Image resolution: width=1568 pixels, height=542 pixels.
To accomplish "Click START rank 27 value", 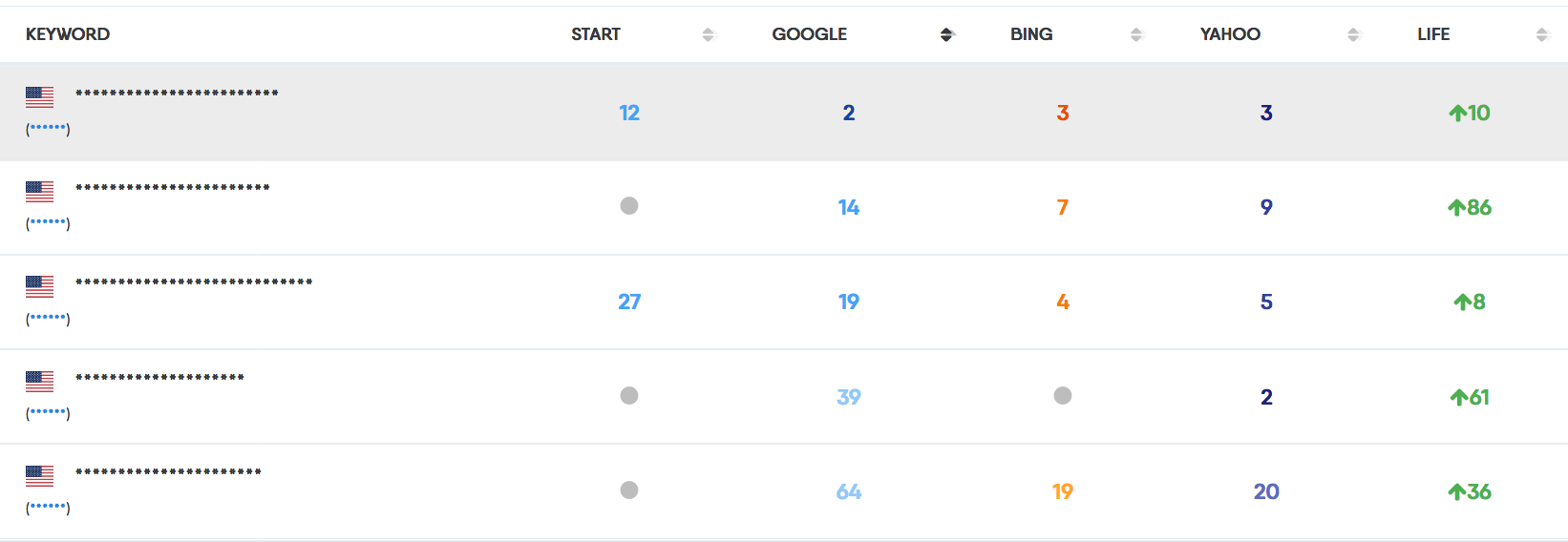I will tap(629, 302).
